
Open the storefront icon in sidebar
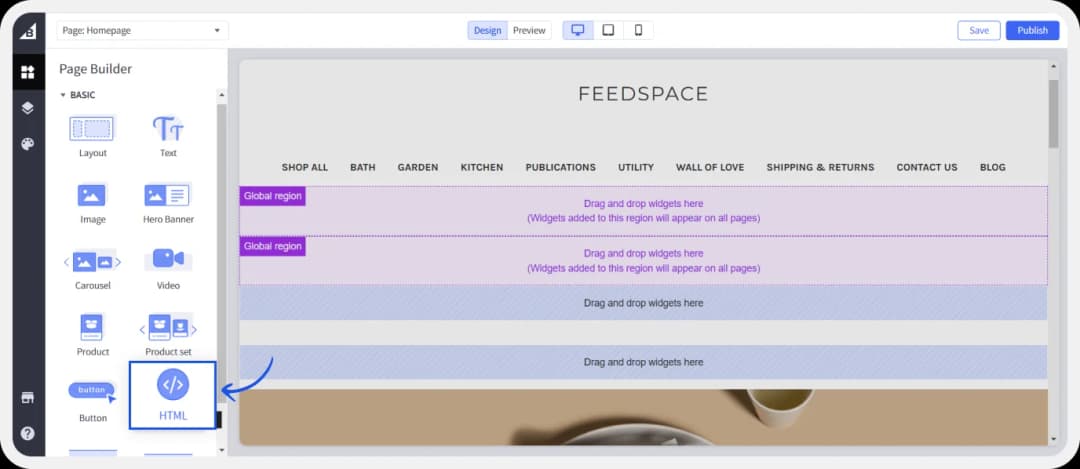click(x=28, y=397)
